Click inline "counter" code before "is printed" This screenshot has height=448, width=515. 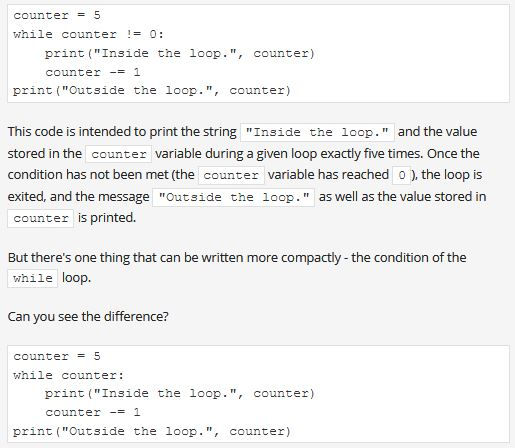coord(41,219)
